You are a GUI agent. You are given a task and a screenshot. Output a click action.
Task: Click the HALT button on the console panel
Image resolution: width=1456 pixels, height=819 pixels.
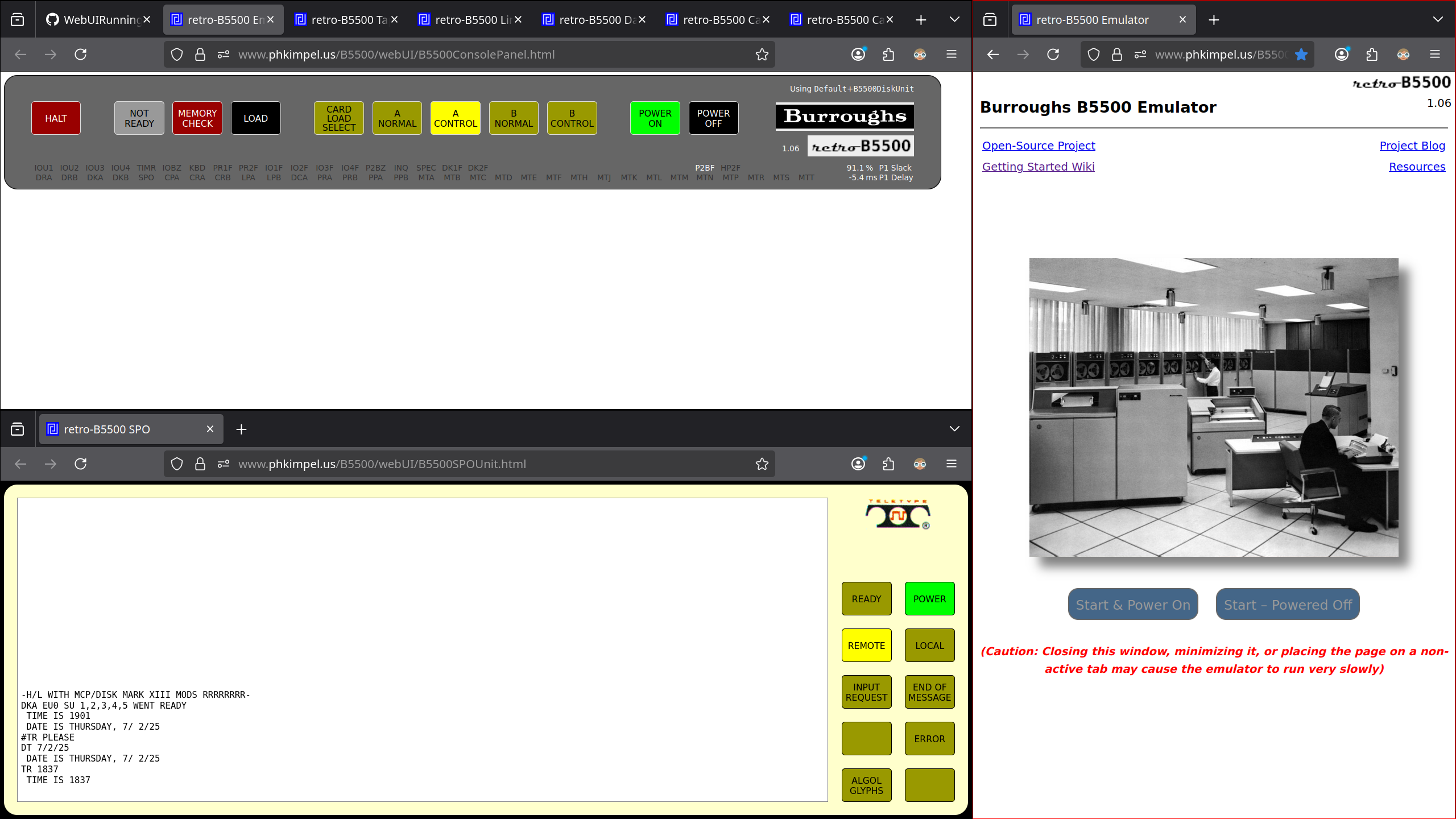[x=56, y=118]
